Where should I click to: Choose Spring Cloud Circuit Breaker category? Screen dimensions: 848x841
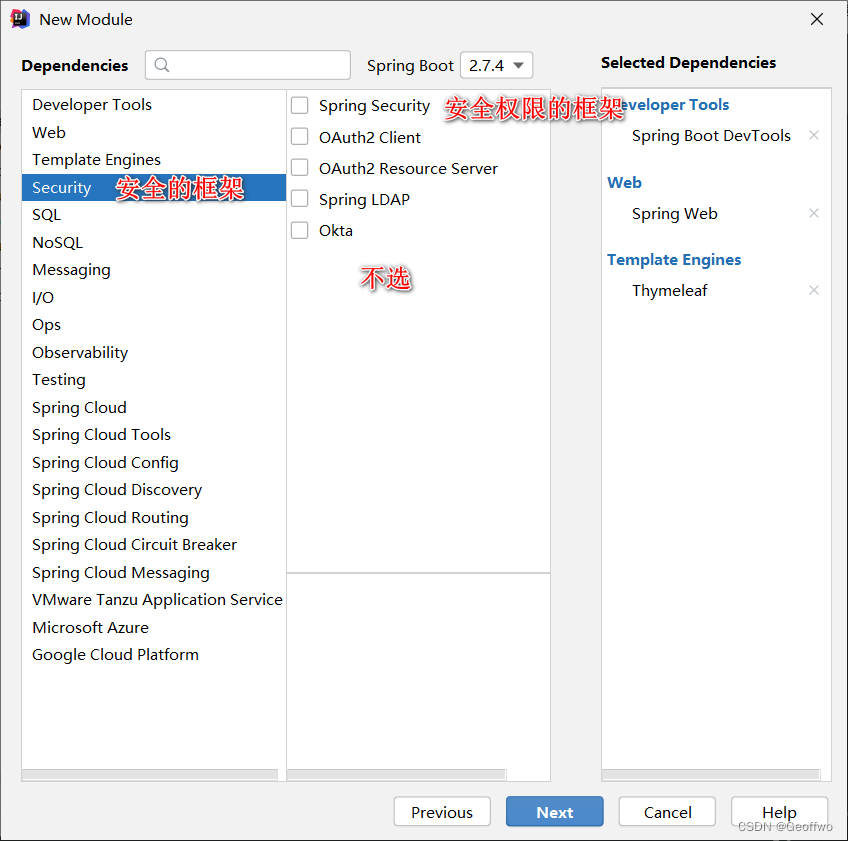click(154, 545)
